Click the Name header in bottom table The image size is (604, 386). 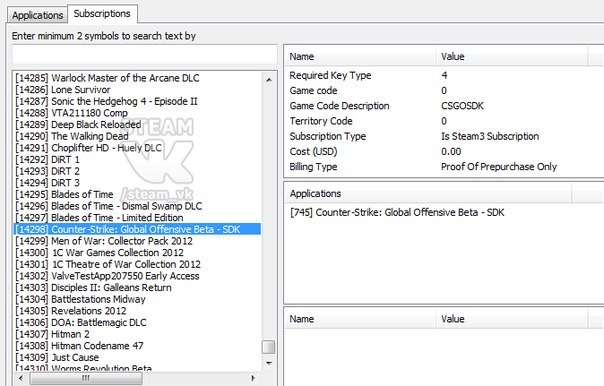(x=360, y=319)
